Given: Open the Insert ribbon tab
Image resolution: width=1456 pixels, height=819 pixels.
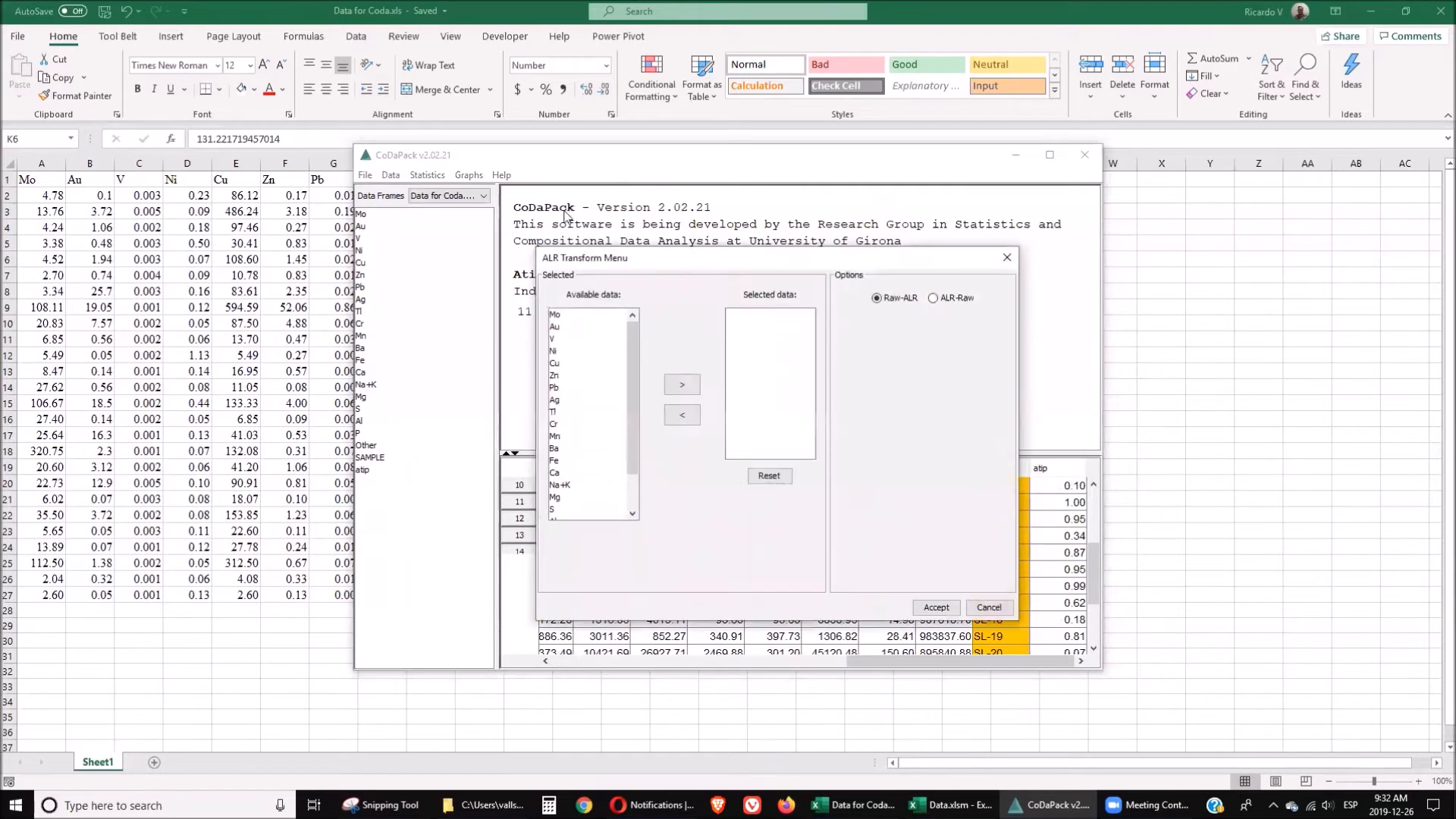Looking at the screenshot, I should click(171, 36).
